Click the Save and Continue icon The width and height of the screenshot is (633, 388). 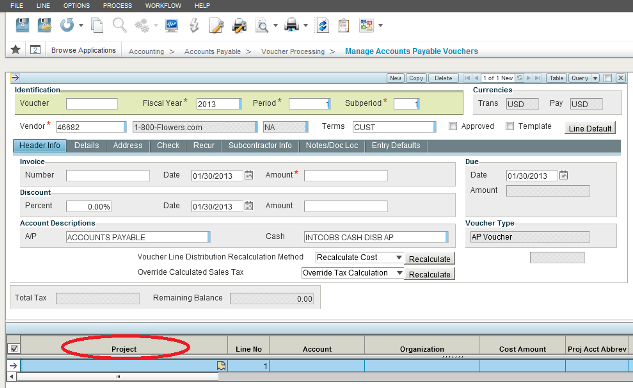point(44,25)
